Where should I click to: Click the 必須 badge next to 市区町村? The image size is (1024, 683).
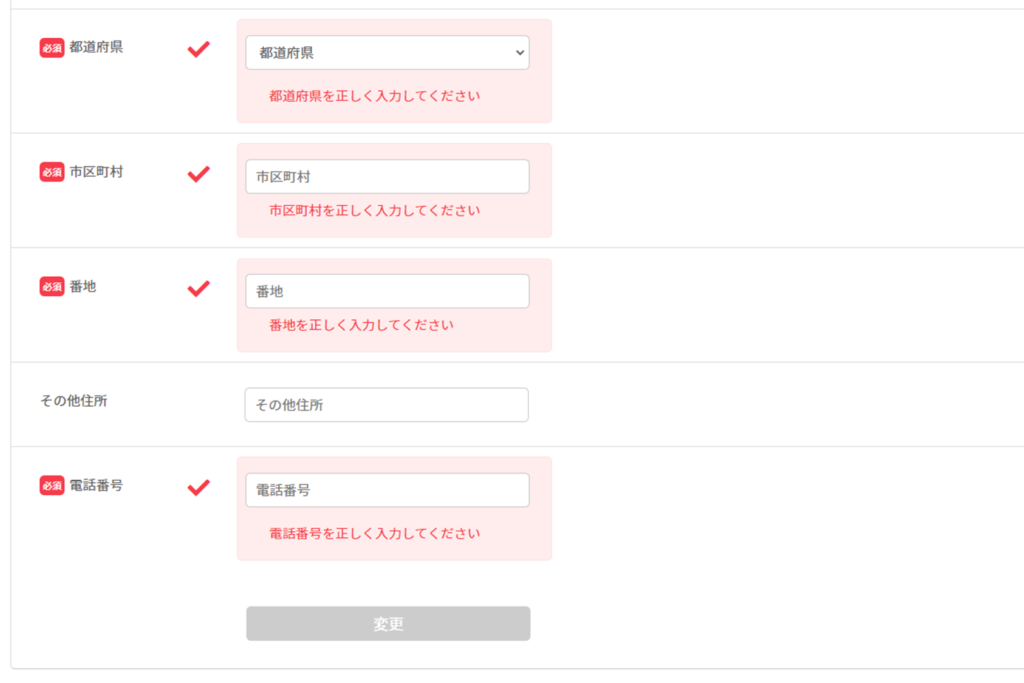(x=52, y=172)
